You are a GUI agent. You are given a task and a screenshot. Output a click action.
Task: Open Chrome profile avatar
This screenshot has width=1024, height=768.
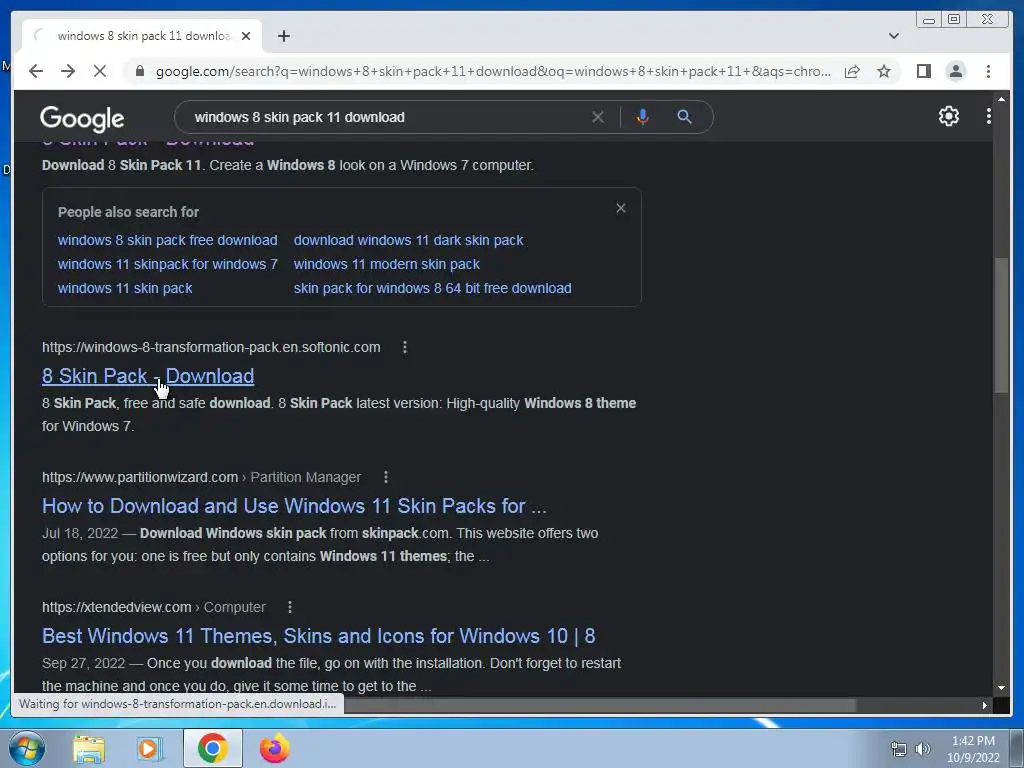click(955, 71)
